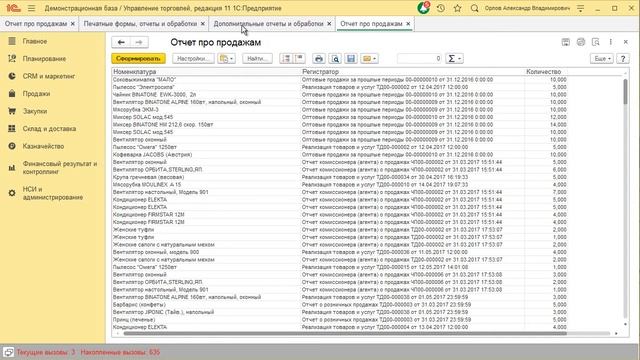
Task: Open Склад и доставка section
Action: click(x=49, y=129)
